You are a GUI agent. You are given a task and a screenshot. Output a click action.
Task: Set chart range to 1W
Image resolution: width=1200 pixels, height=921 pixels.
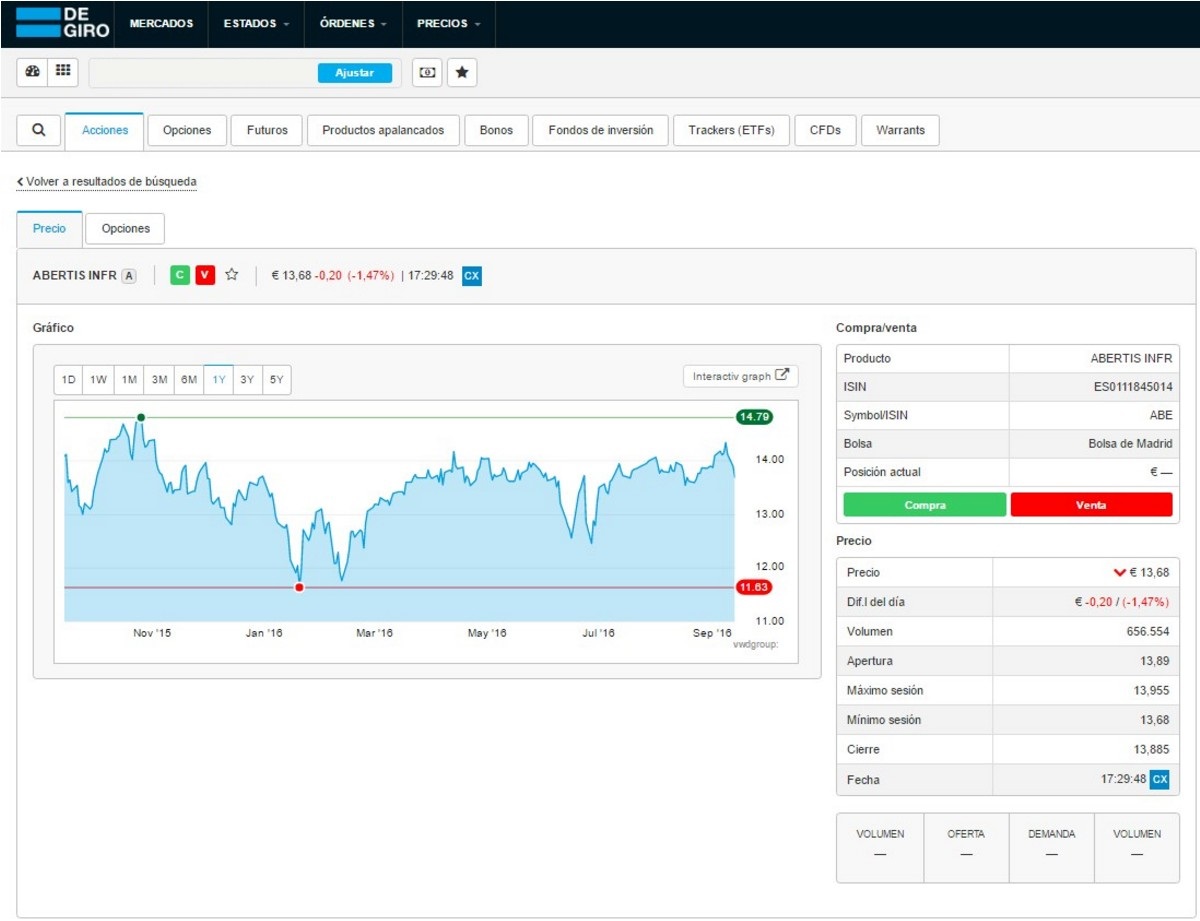pos(98,380)
